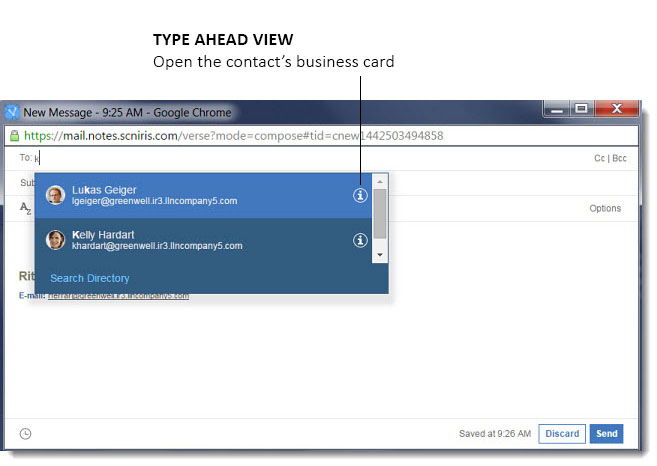Click the type-ahead list scroll down arrow

[x=380, y=255]
